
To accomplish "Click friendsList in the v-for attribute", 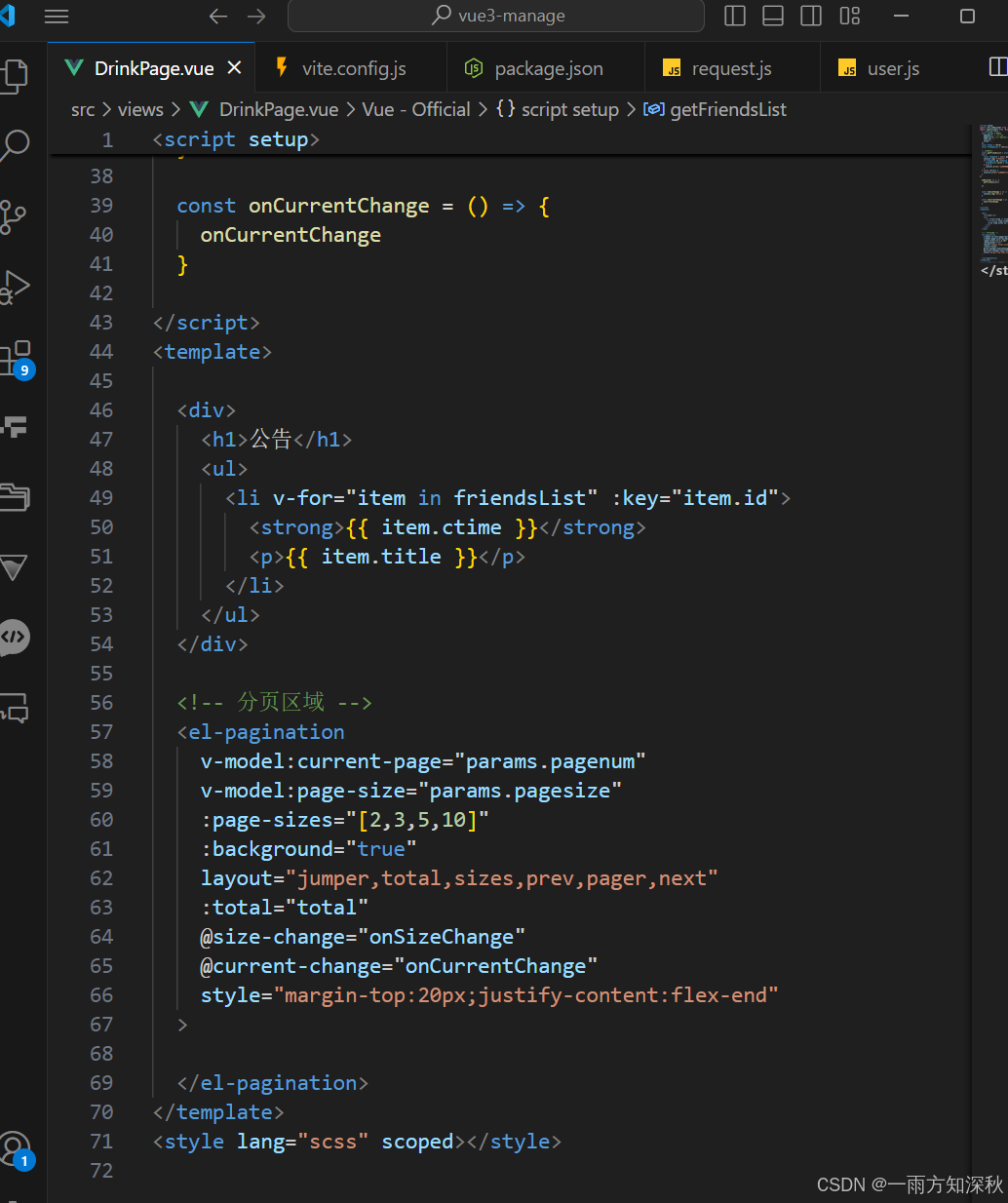I will point(520,498).
